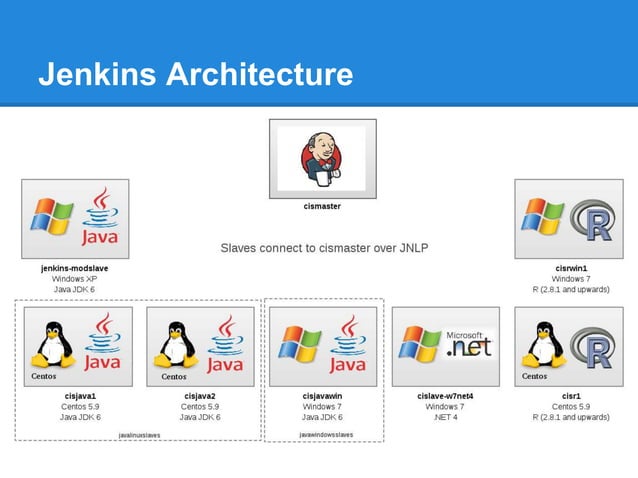Click 'Windows 7' under cisrwin1
The height and width of the screenshot is (478, 638).
[x=571, y=279]
